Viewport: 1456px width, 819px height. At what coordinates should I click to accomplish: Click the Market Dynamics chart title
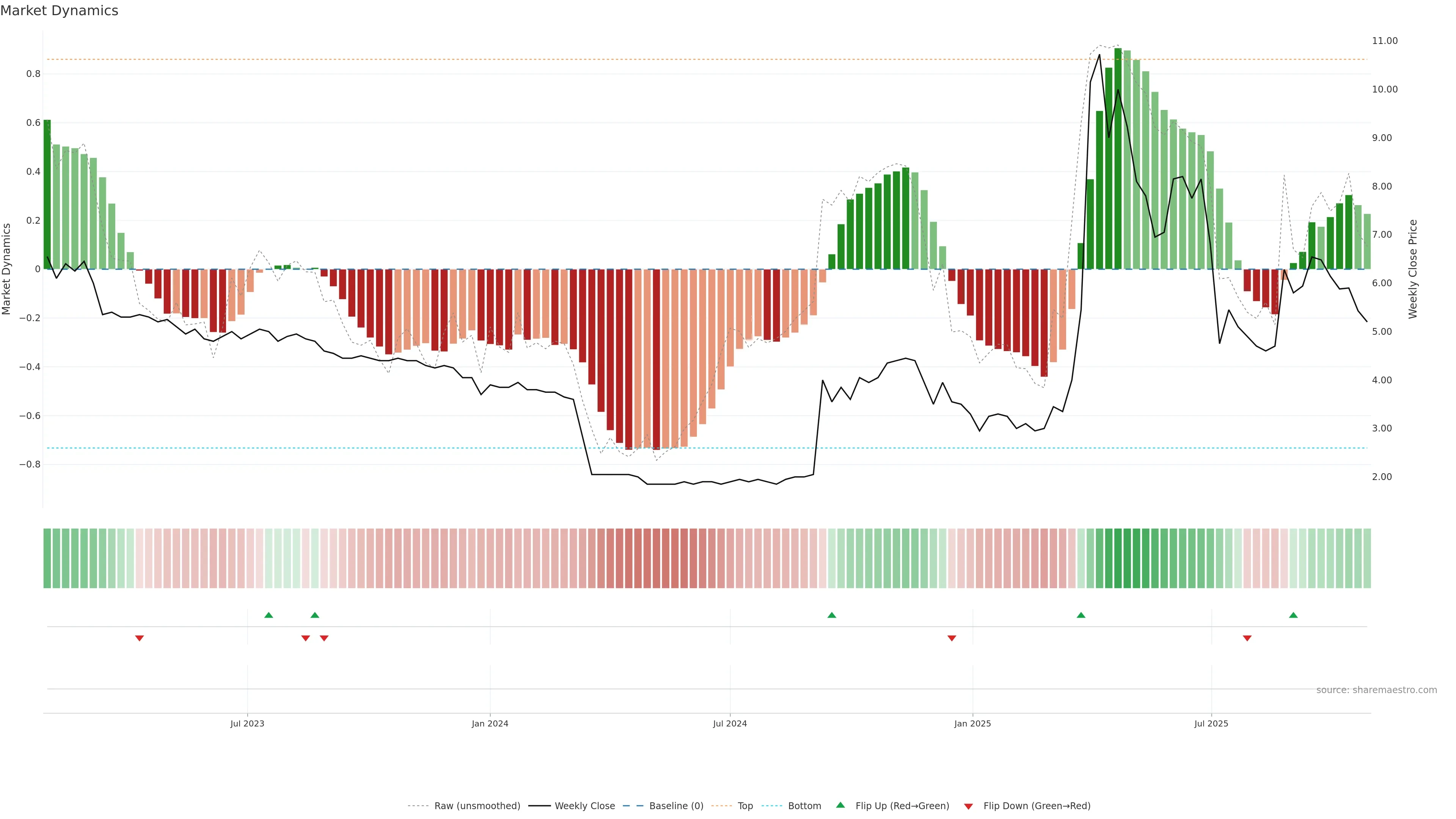tap(60, 11)
